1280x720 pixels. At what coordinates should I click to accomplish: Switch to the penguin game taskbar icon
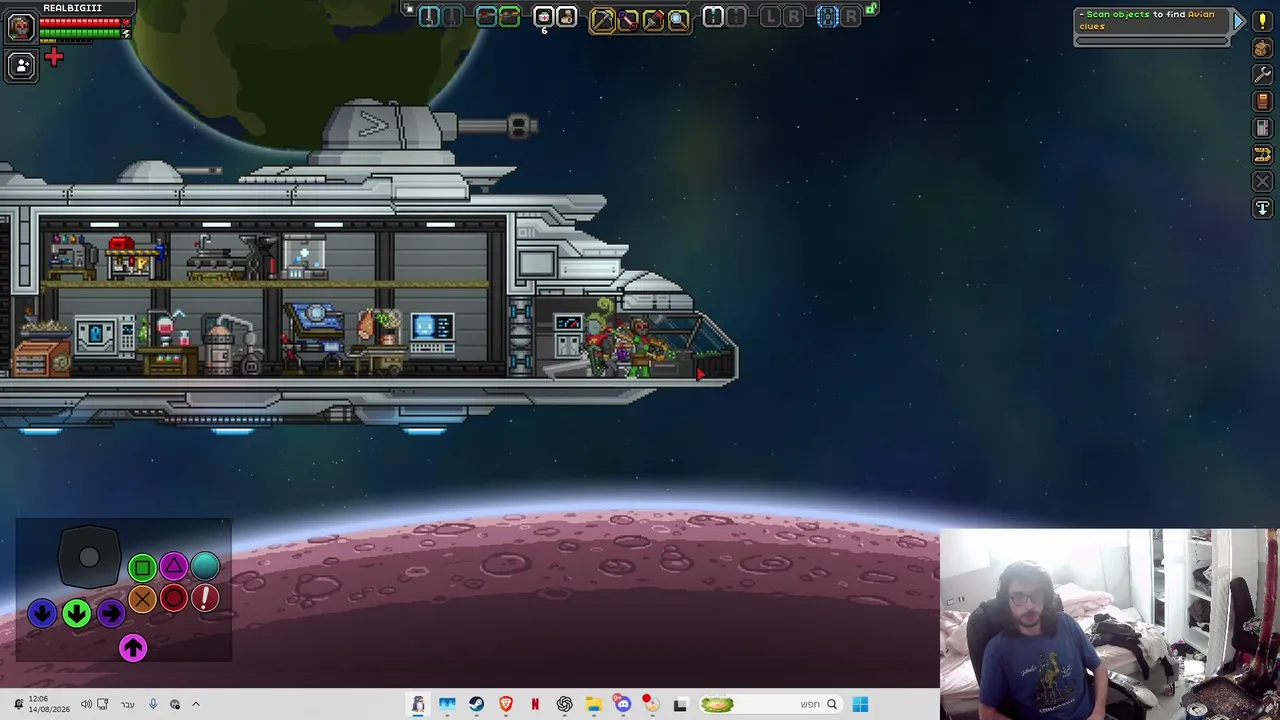tap(418, 704)
